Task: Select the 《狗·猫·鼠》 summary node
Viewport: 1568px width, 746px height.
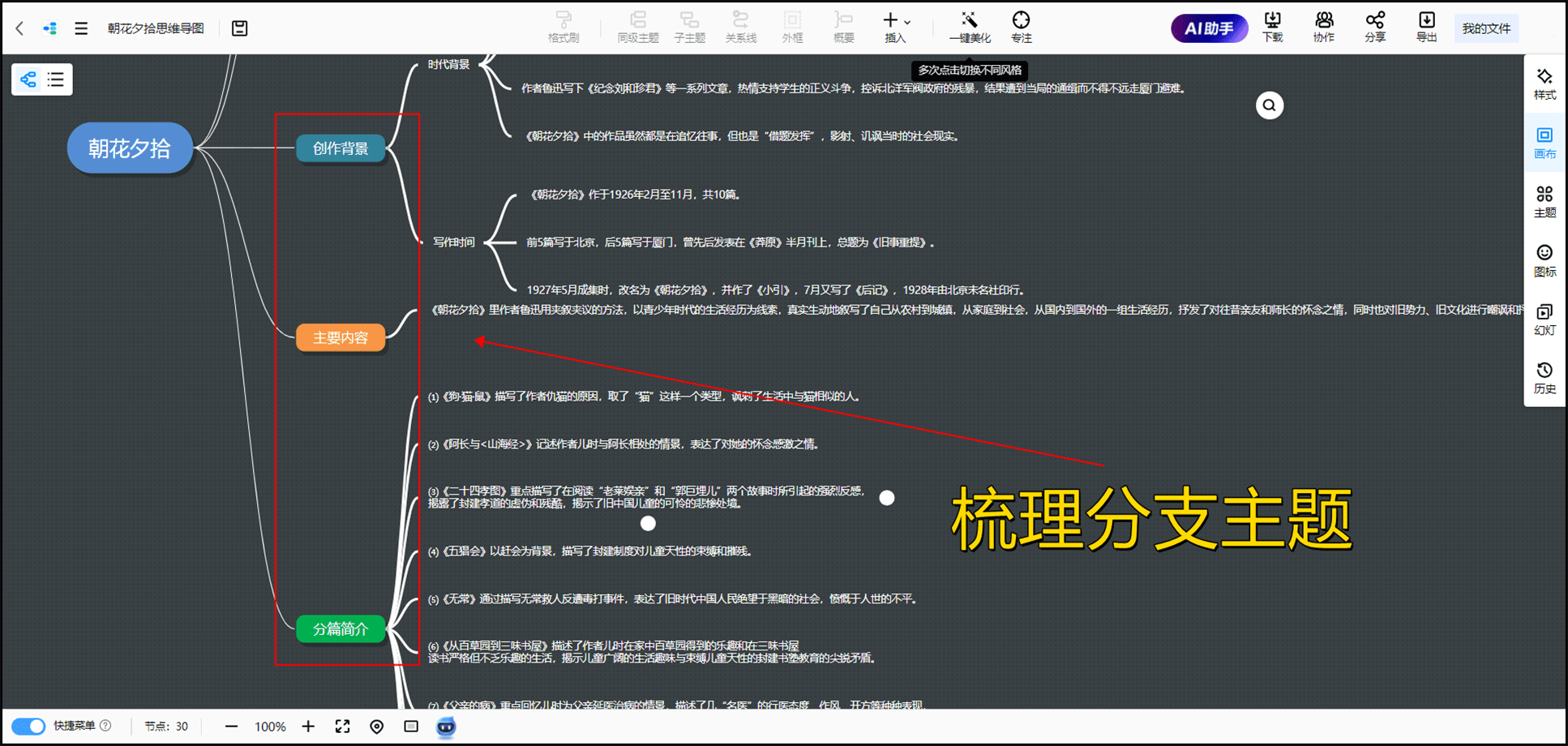Action: tap(644, 397)
